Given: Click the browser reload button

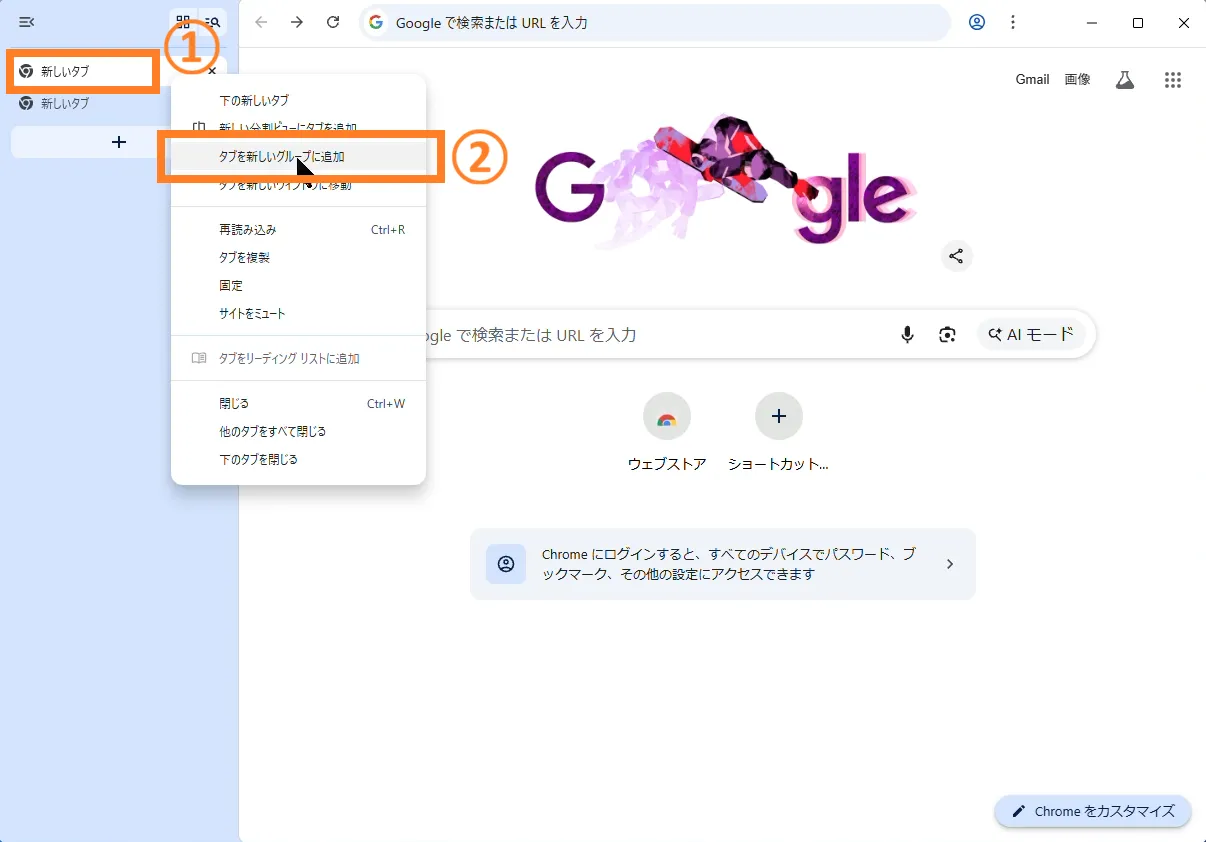Looking at the screenshot, I should click(333, 22).
